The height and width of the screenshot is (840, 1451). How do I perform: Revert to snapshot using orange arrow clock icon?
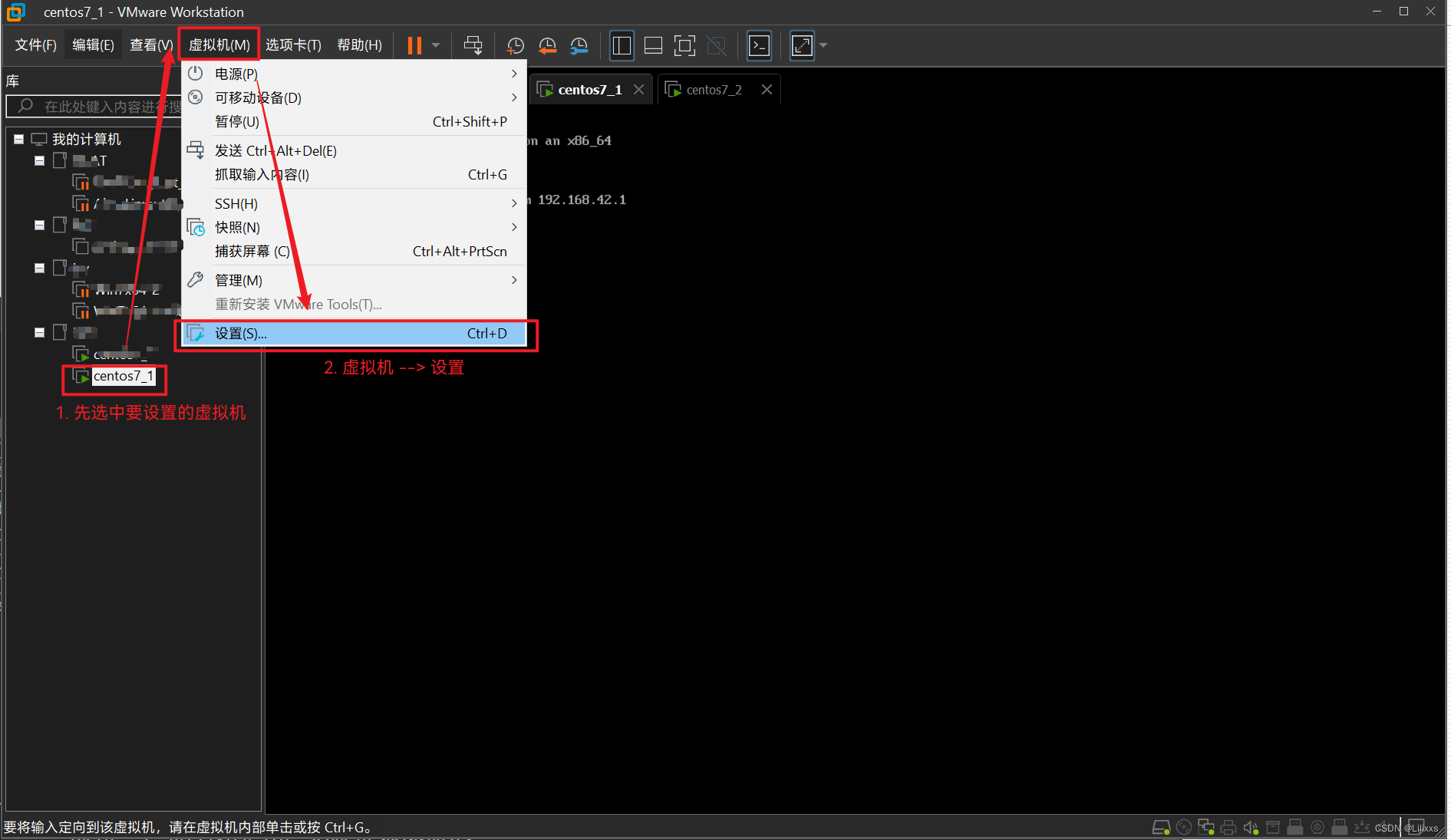click(x=547, y=46)
